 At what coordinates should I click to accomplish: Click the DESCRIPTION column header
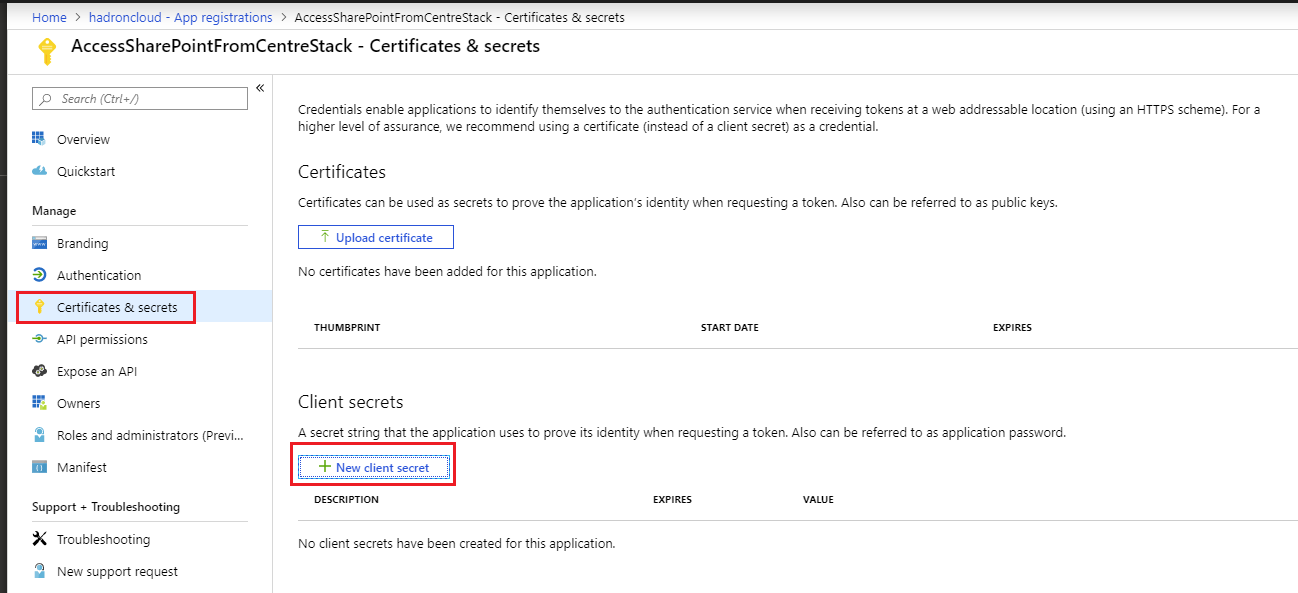[346, 499]
